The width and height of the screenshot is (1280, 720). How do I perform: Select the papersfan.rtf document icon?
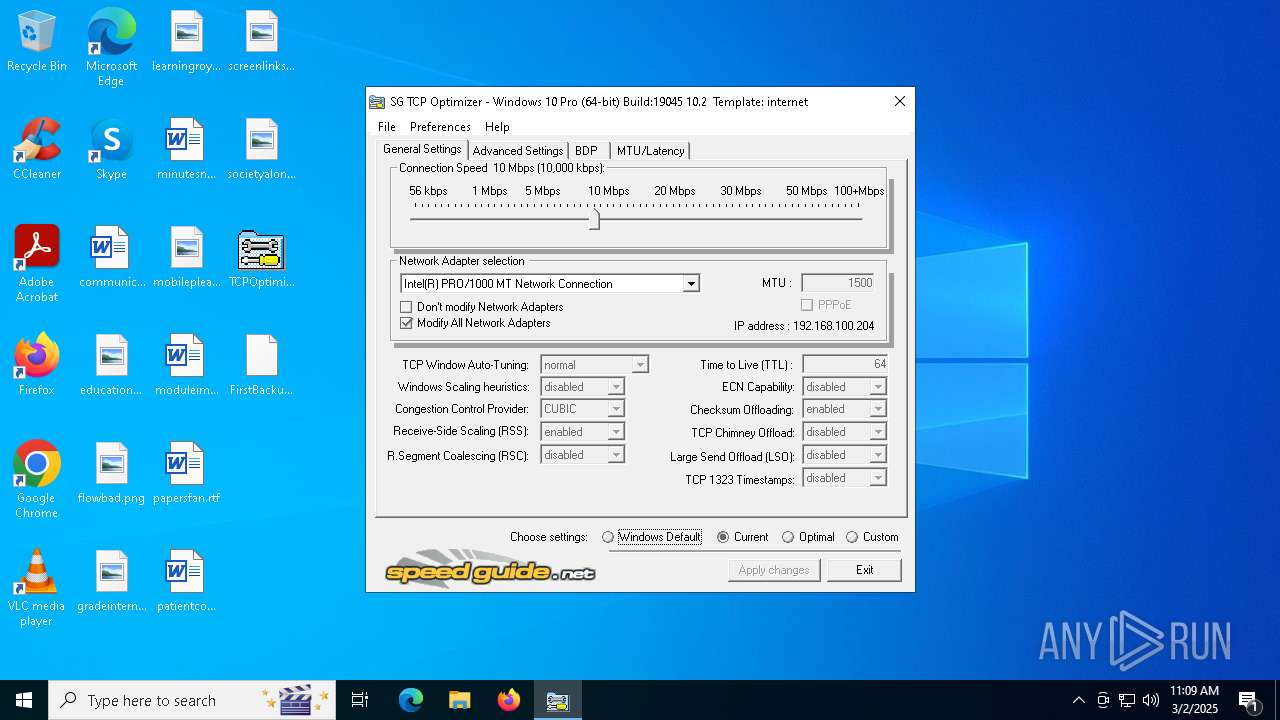pos(186,473)
